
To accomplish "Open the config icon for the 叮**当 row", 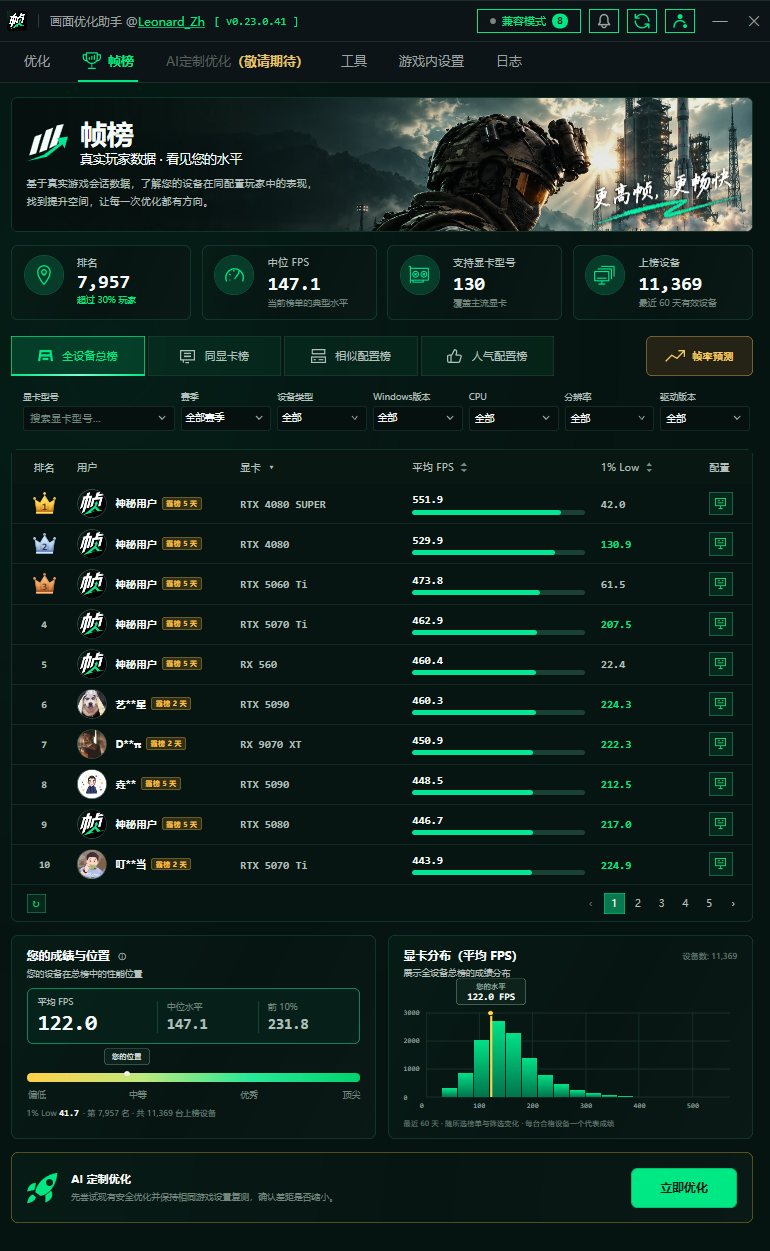I will pyautogui.click(x=720, y=864).
